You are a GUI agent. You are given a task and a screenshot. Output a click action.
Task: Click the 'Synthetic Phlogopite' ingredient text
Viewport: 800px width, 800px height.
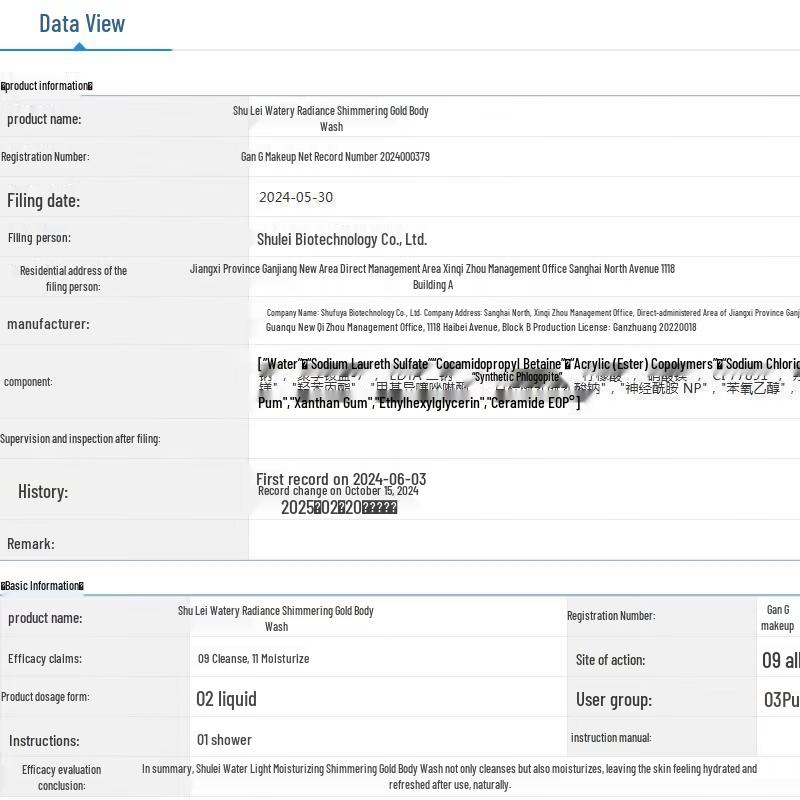click(x=517, y=377)
